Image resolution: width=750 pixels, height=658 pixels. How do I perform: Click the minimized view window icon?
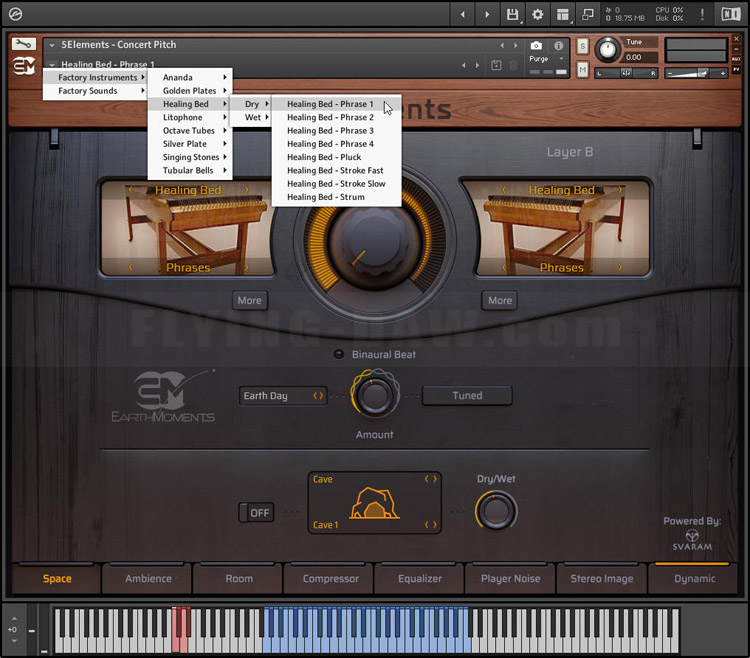click(x=588, y=15)
